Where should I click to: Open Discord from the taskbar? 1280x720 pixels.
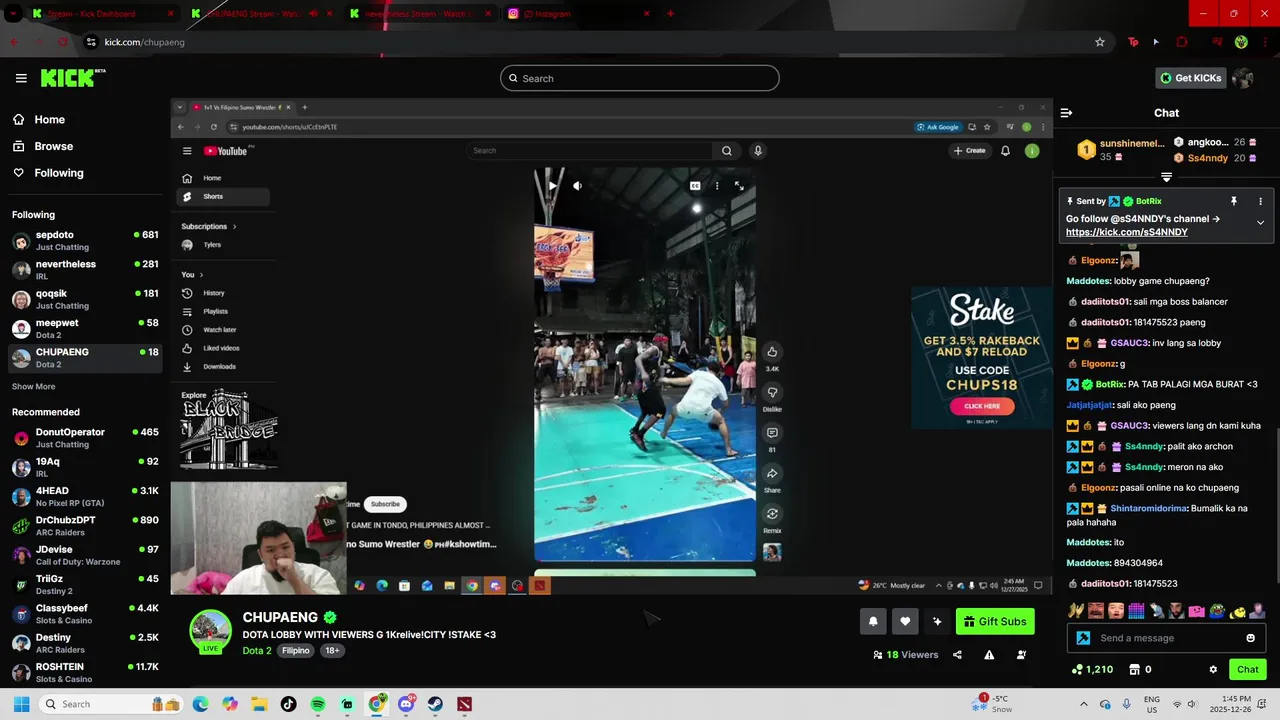(x=406, y=704)
